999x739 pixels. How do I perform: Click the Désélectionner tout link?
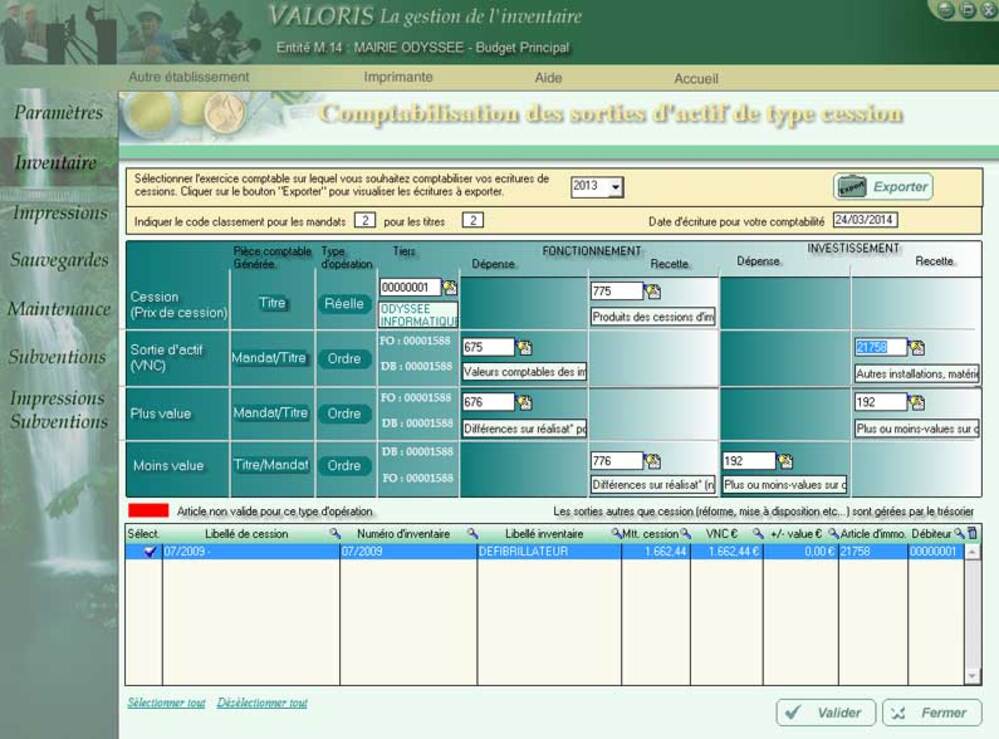click(262, 703)
